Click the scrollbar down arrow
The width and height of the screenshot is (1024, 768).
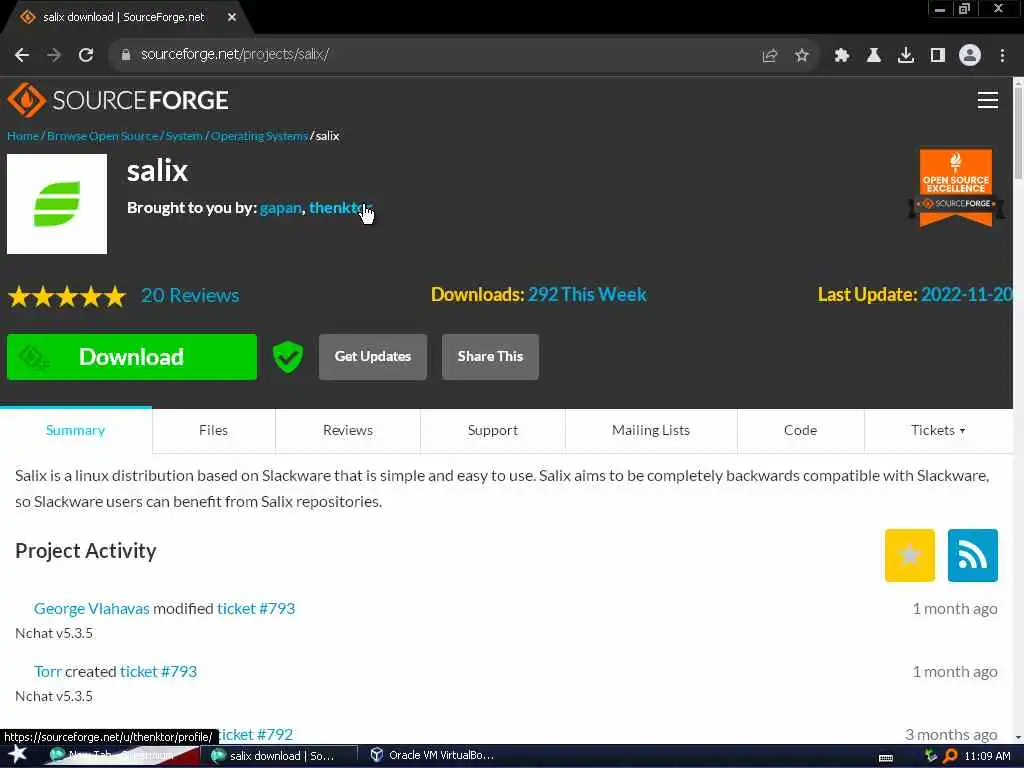click(1018, 737)
